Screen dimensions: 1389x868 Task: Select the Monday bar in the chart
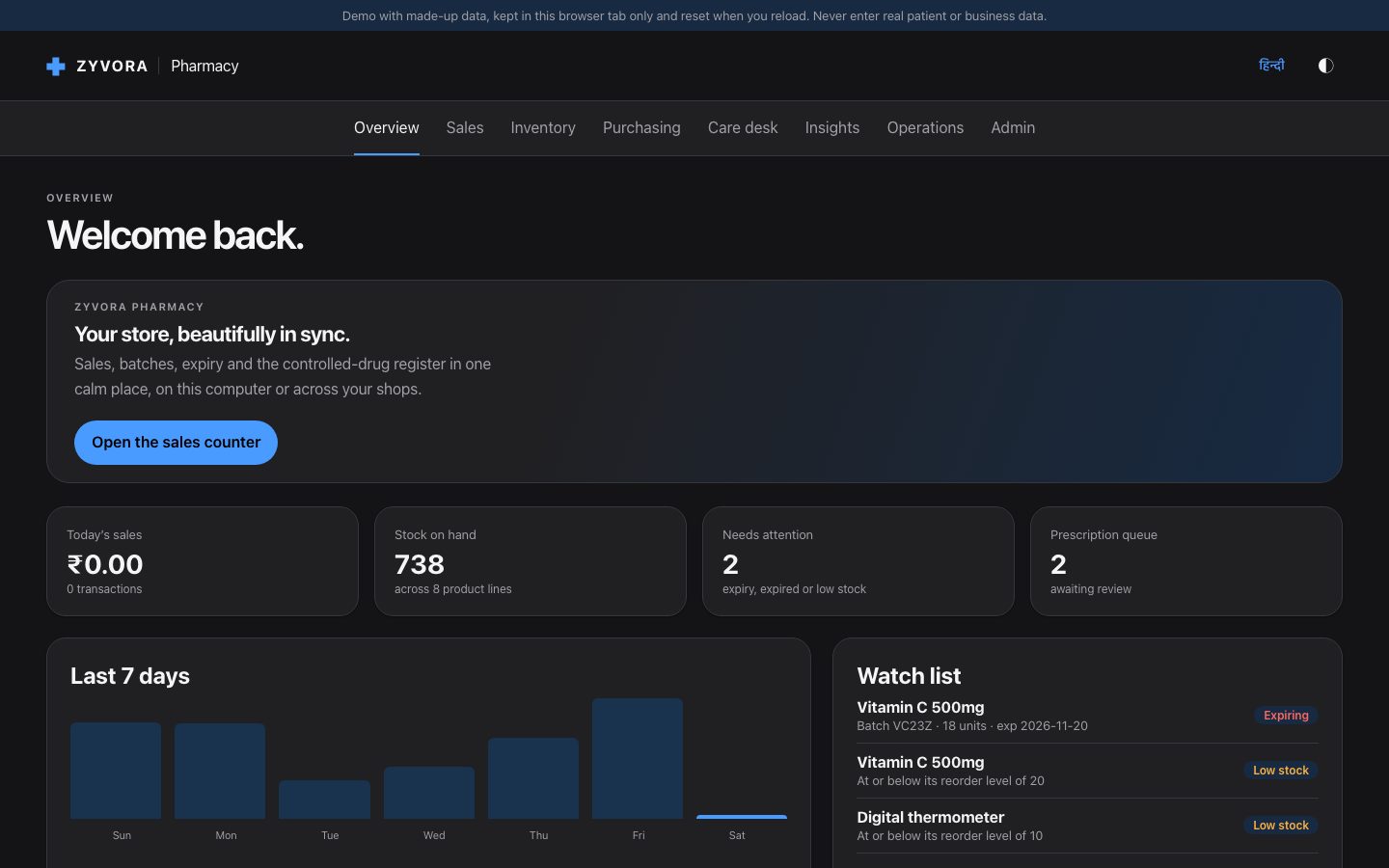pyautogui.click(x=220, y=772)
